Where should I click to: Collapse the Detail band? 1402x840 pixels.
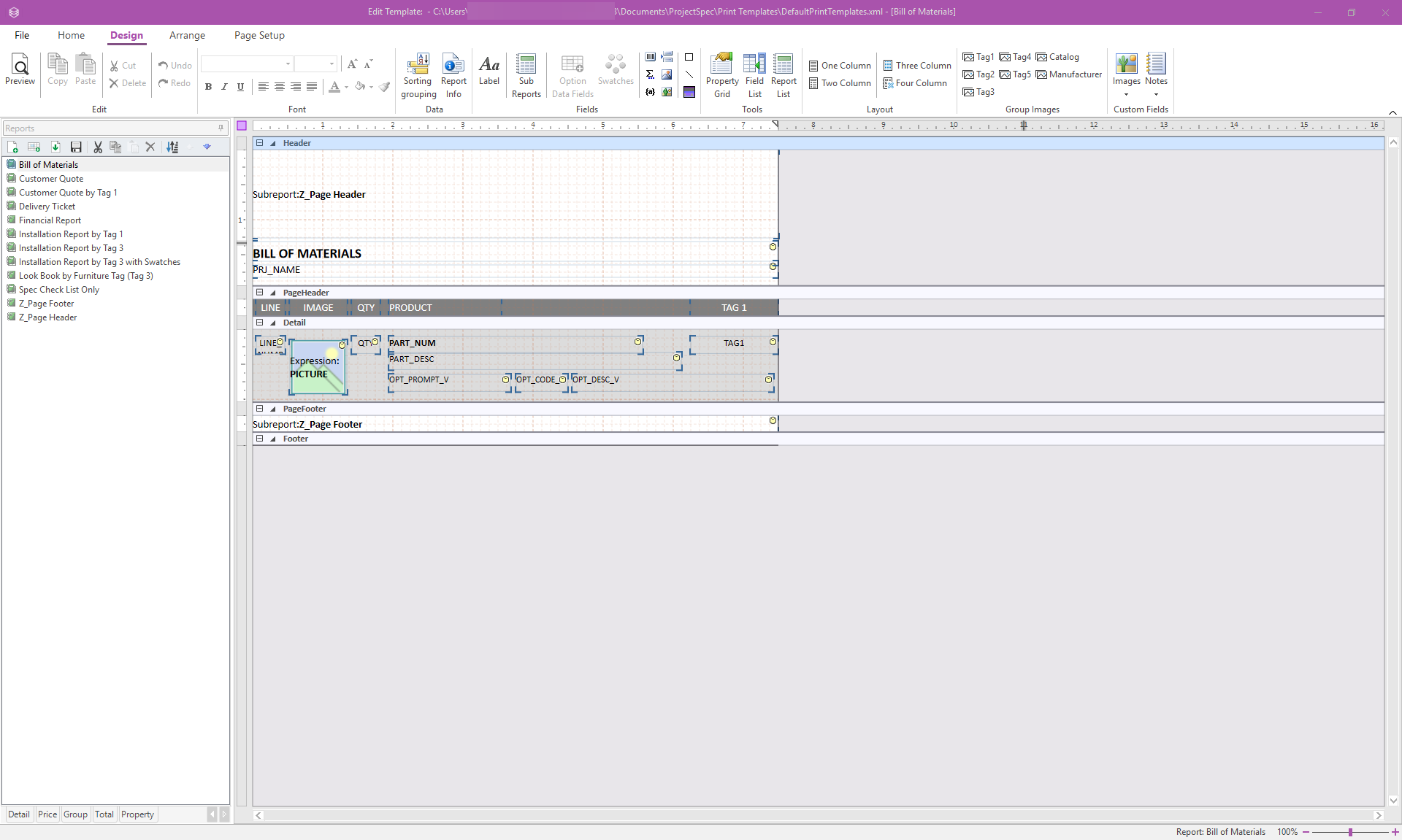click(x=259, y=323)
